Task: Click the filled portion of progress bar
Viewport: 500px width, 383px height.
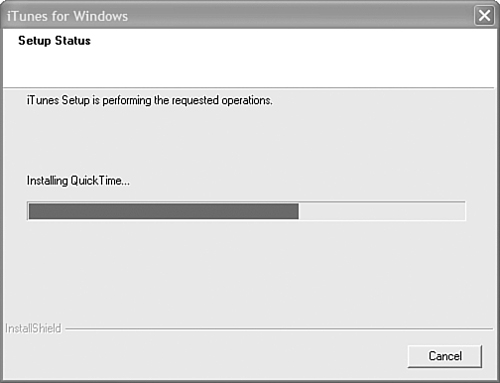Action: click(x=164, y=211)
